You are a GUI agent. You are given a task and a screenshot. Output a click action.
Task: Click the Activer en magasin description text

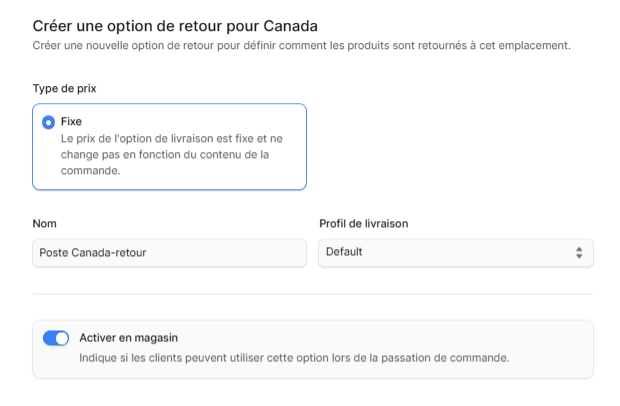pos(294,358)
